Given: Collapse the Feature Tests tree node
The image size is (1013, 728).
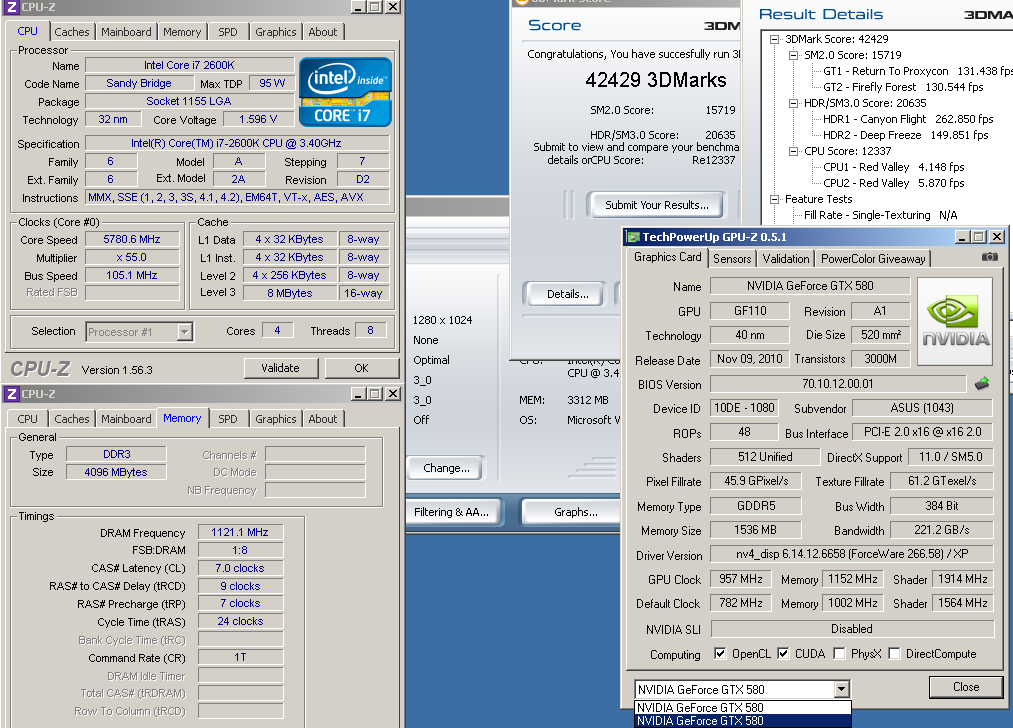Looking at the screenshot, I should pyautogui.click(x=774, y=200).
